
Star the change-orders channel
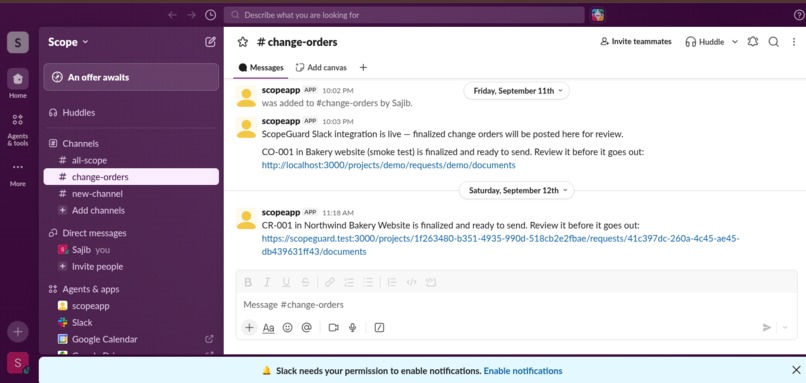coord(243,42)
